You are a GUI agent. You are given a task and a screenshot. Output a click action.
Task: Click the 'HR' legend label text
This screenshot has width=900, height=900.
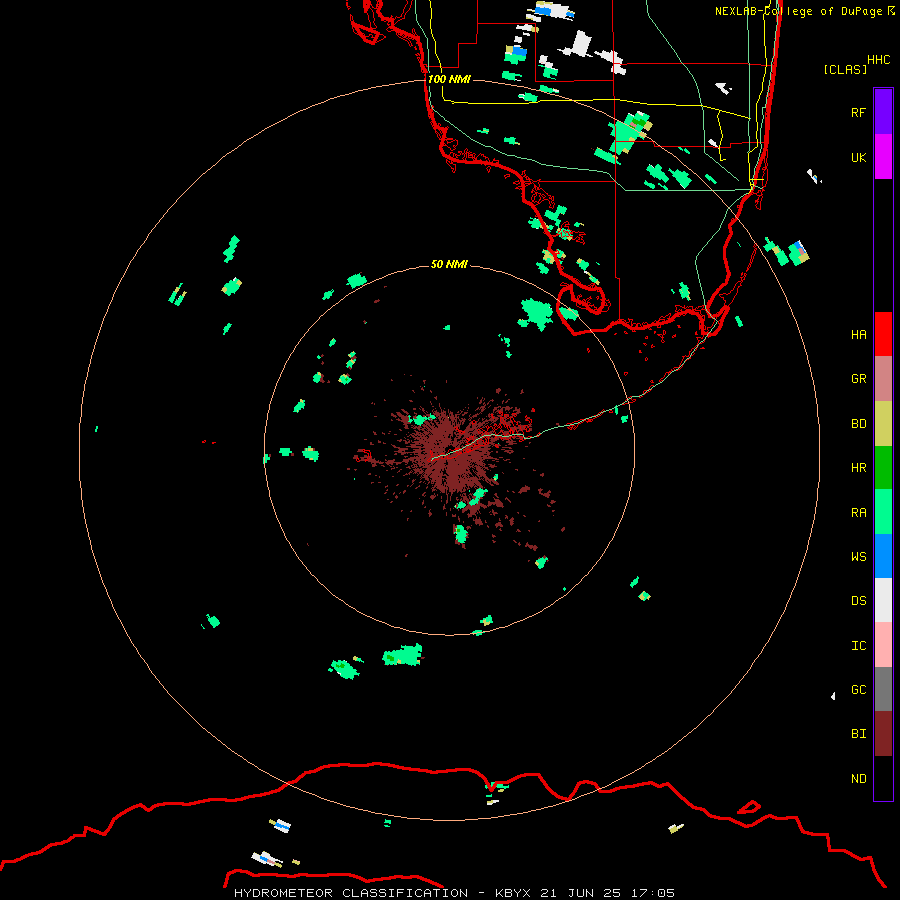pyautogui.click(x=858, y=468)
